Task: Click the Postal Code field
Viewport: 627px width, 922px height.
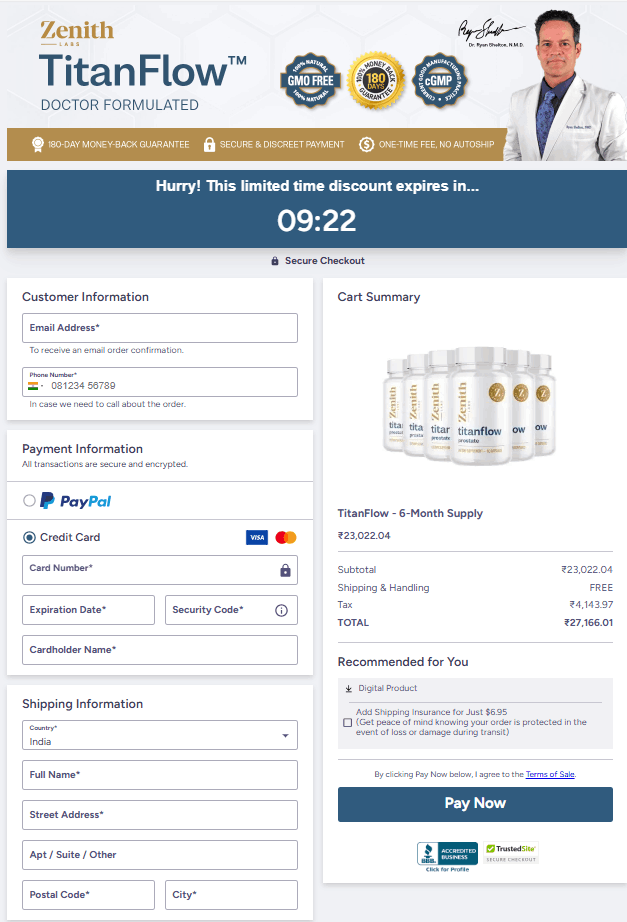Action: (88, 895)
